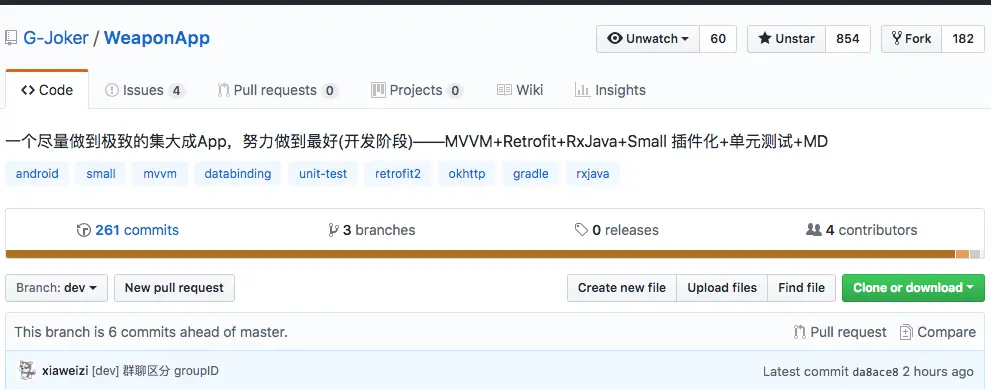The height and width of the screenshot is (389, 991).
Task: Switch to the Code tab
Action: [x=47, y=90]
